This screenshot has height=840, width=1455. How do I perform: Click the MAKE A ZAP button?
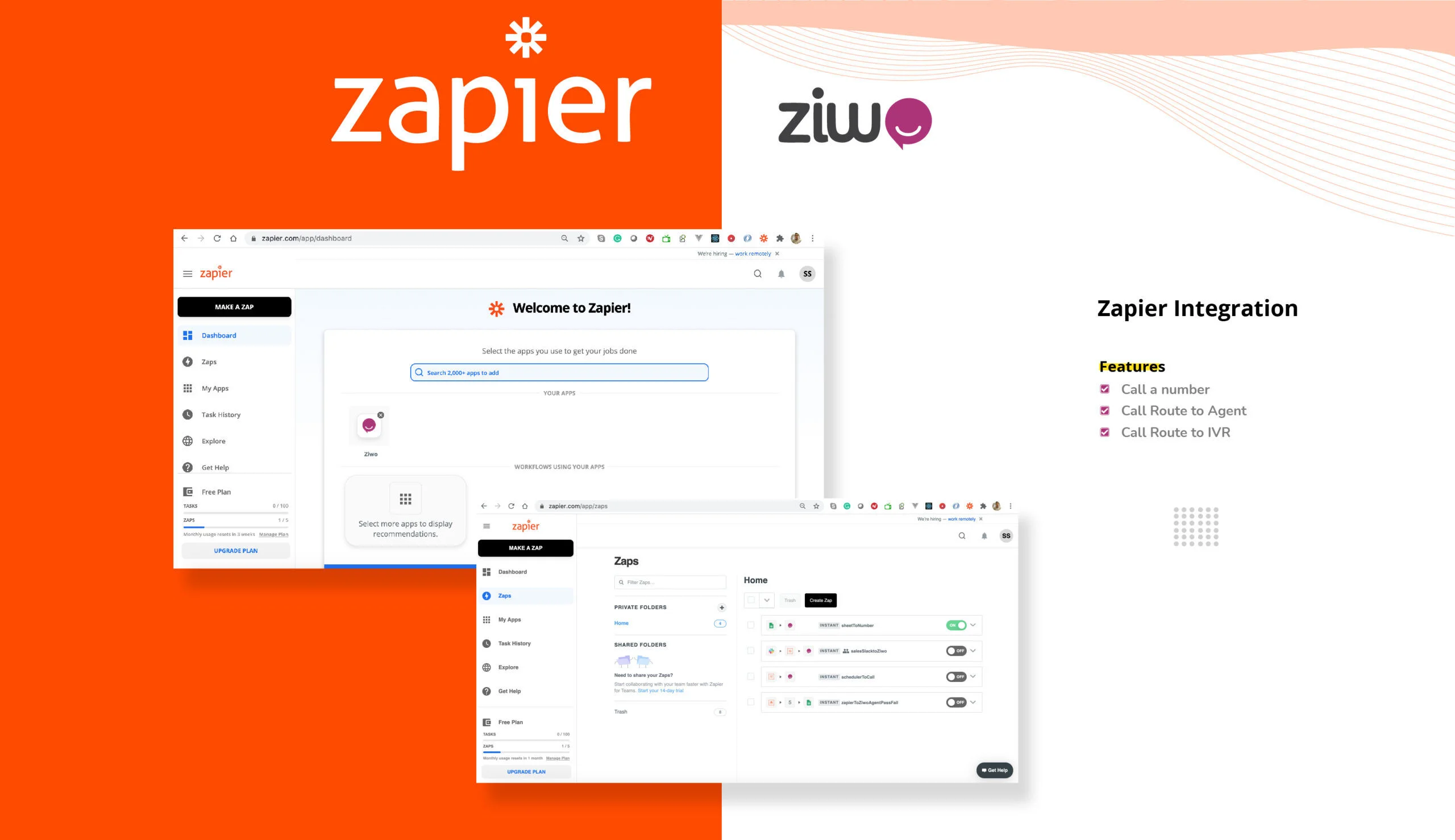click(234, 307)
